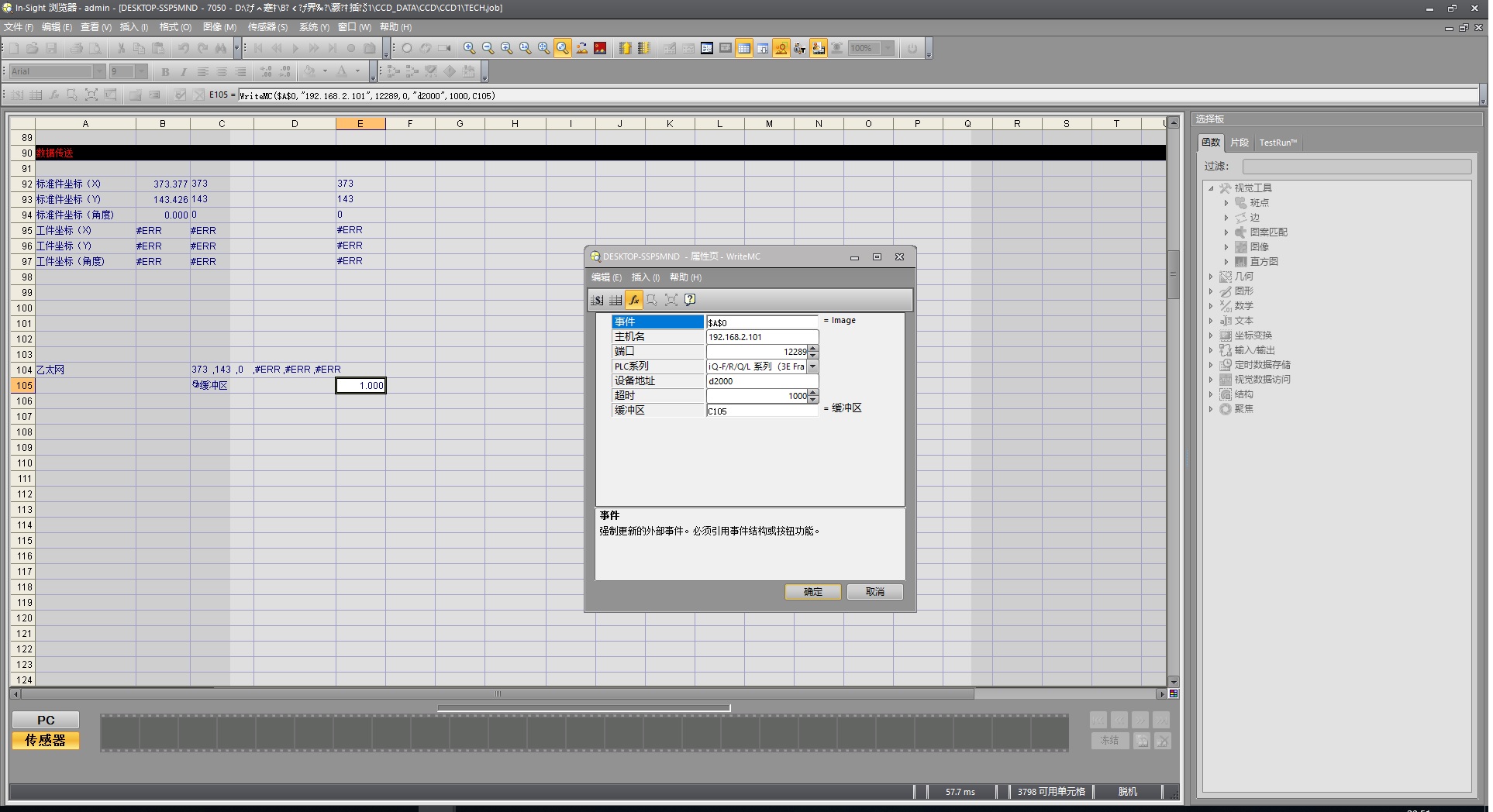Increase the 端口 port value with up arrow
The height and width of the screenshot is (812, 1493).
click(x=812, y=349)
